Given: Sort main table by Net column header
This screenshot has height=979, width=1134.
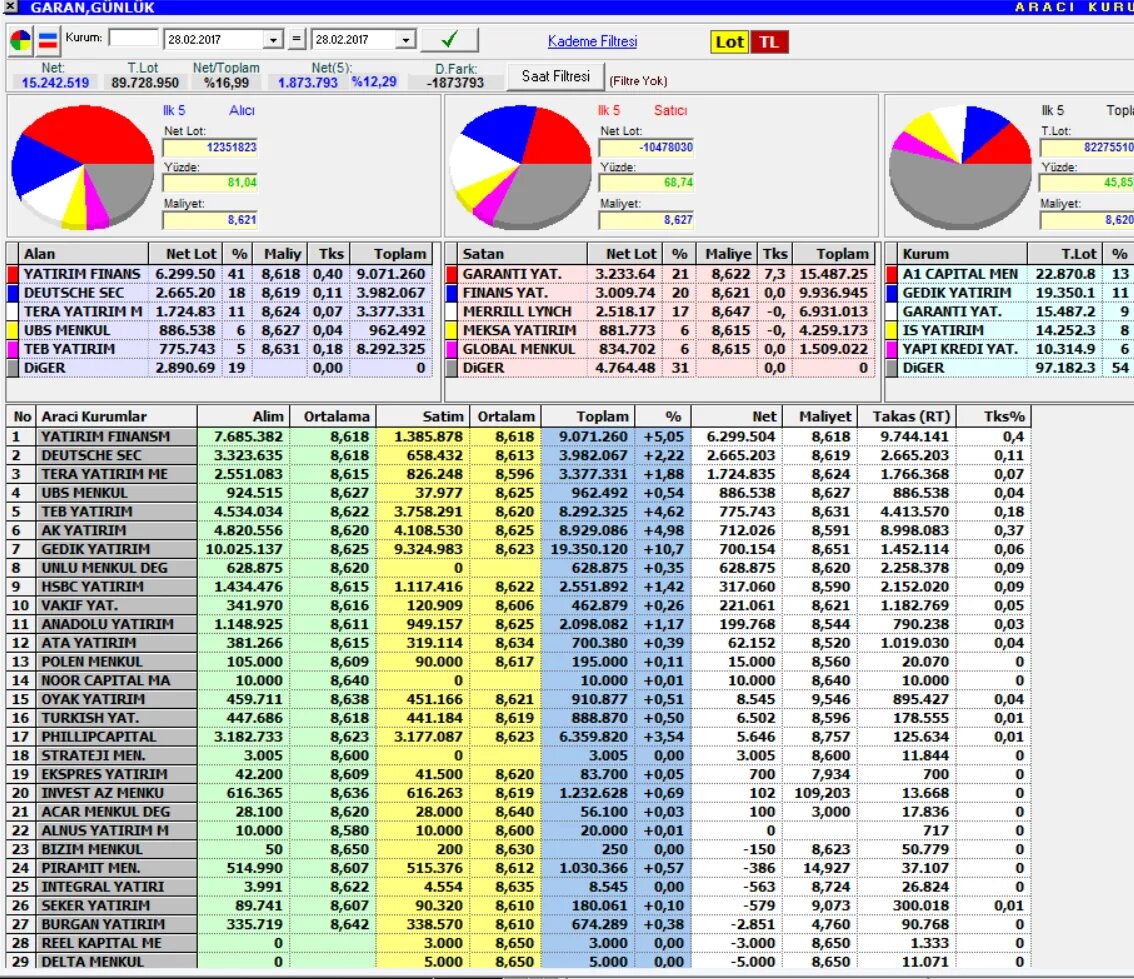Looking at the screenshot, I should click(736, 416).
